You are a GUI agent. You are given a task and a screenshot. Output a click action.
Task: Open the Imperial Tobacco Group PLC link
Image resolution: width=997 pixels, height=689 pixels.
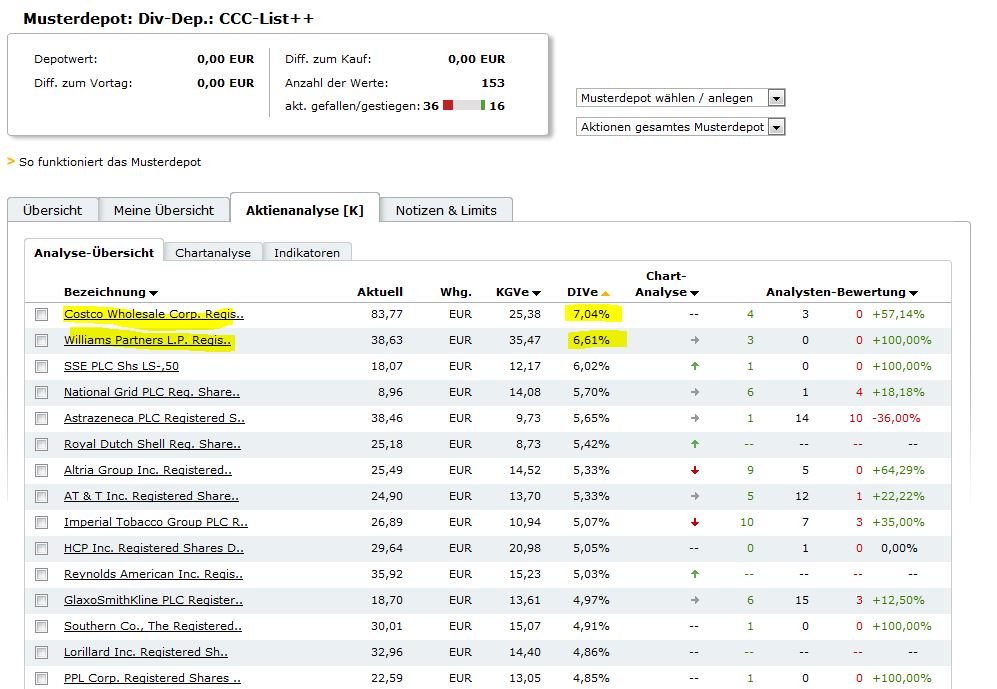pyautogui.click(x=156, y=522)
